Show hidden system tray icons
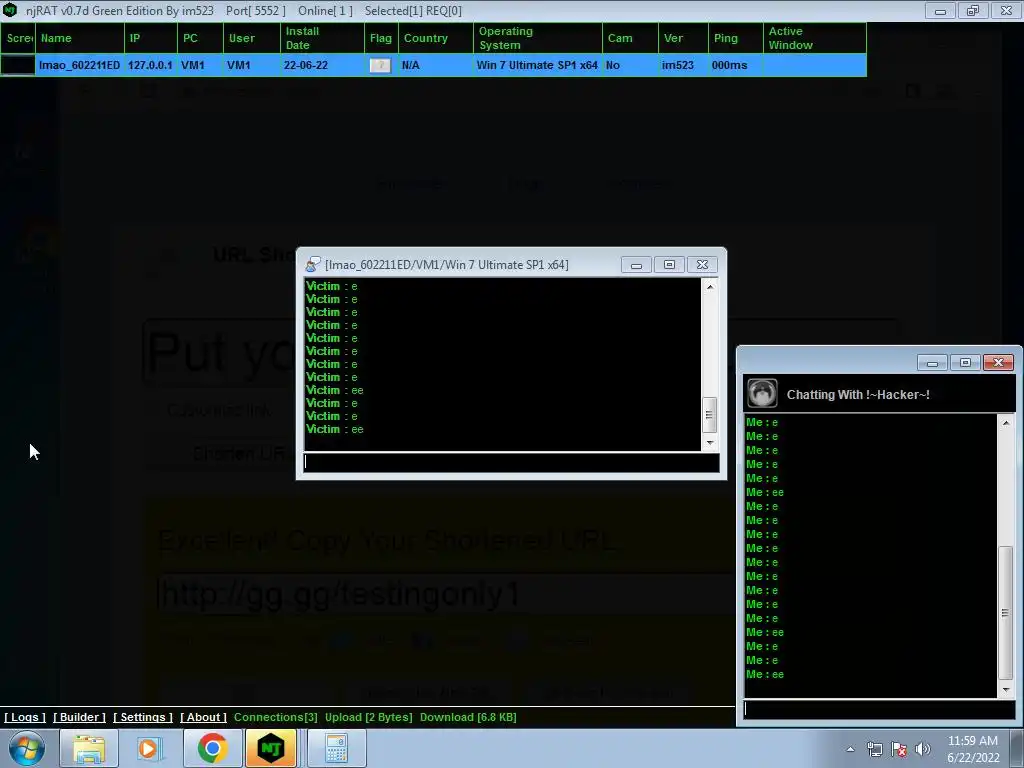The image size is (1024, 768). click(850, 749)
